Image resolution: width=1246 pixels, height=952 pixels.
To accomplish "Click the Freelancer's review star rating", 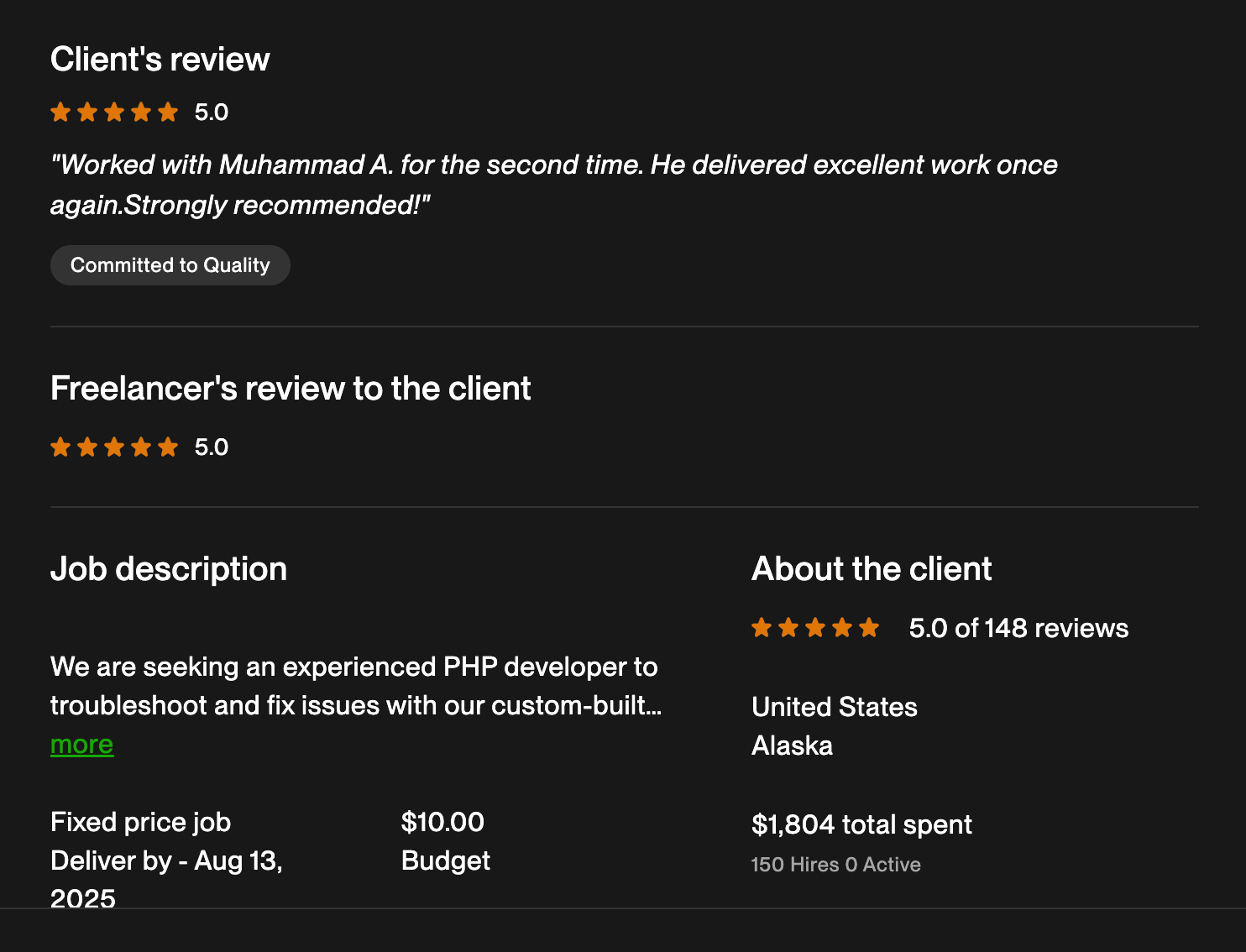I will click(x=114, y=447).
